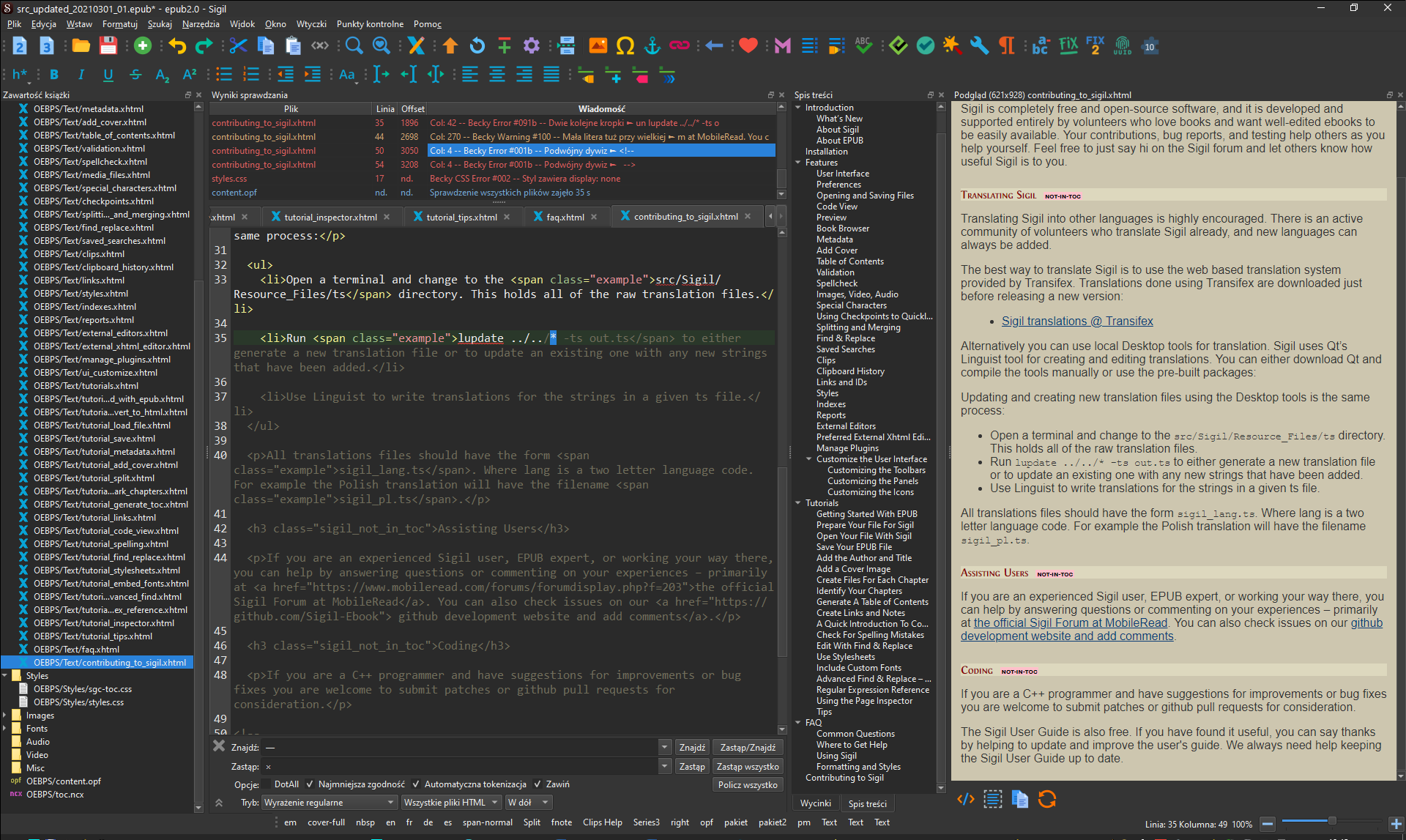Click the Insert Special Character omega icon
Viewport: 1406px width, 840px height.
point(625,46)
